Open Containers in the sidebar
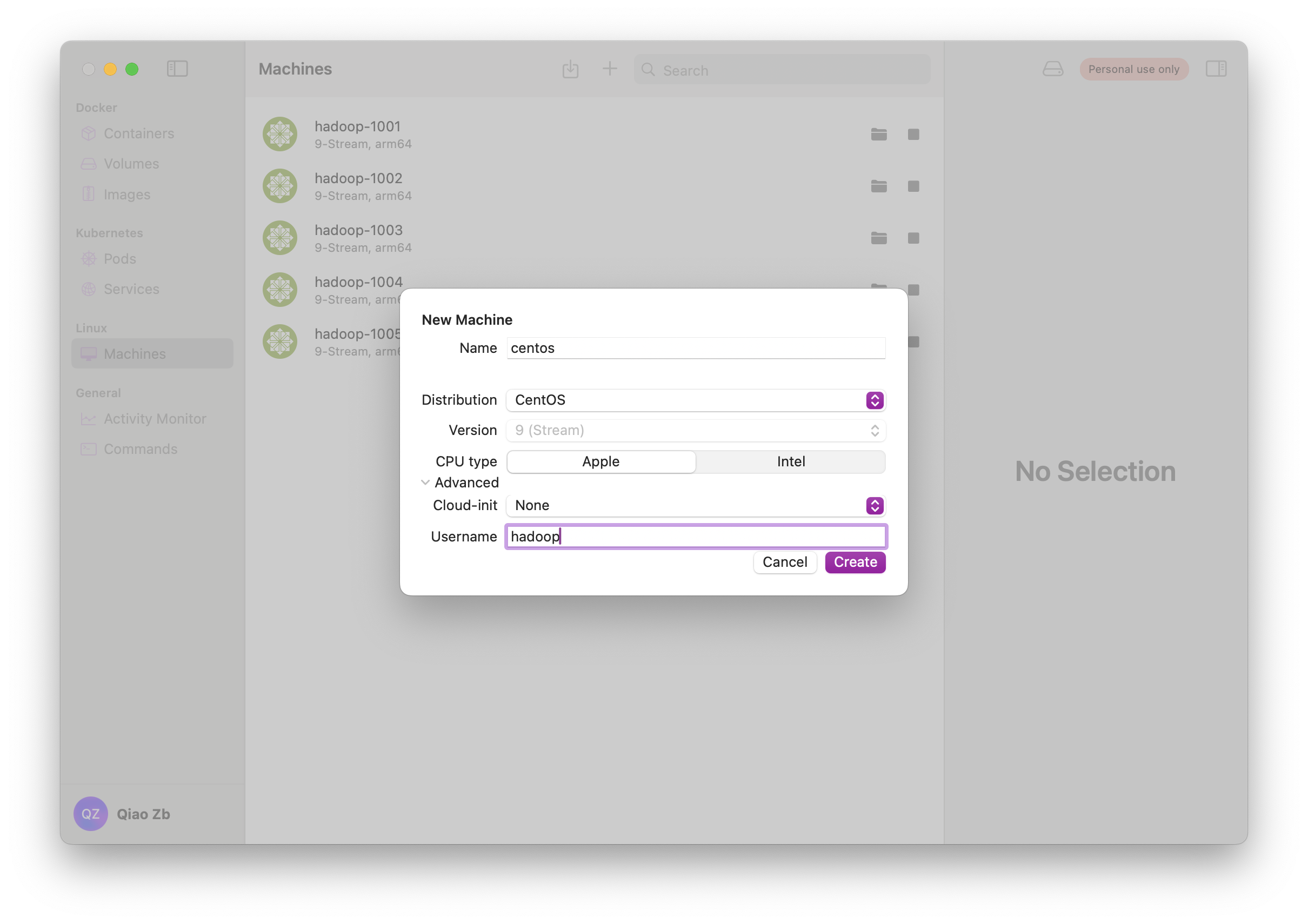This screenshot has width=1308, height=924. 138,133
